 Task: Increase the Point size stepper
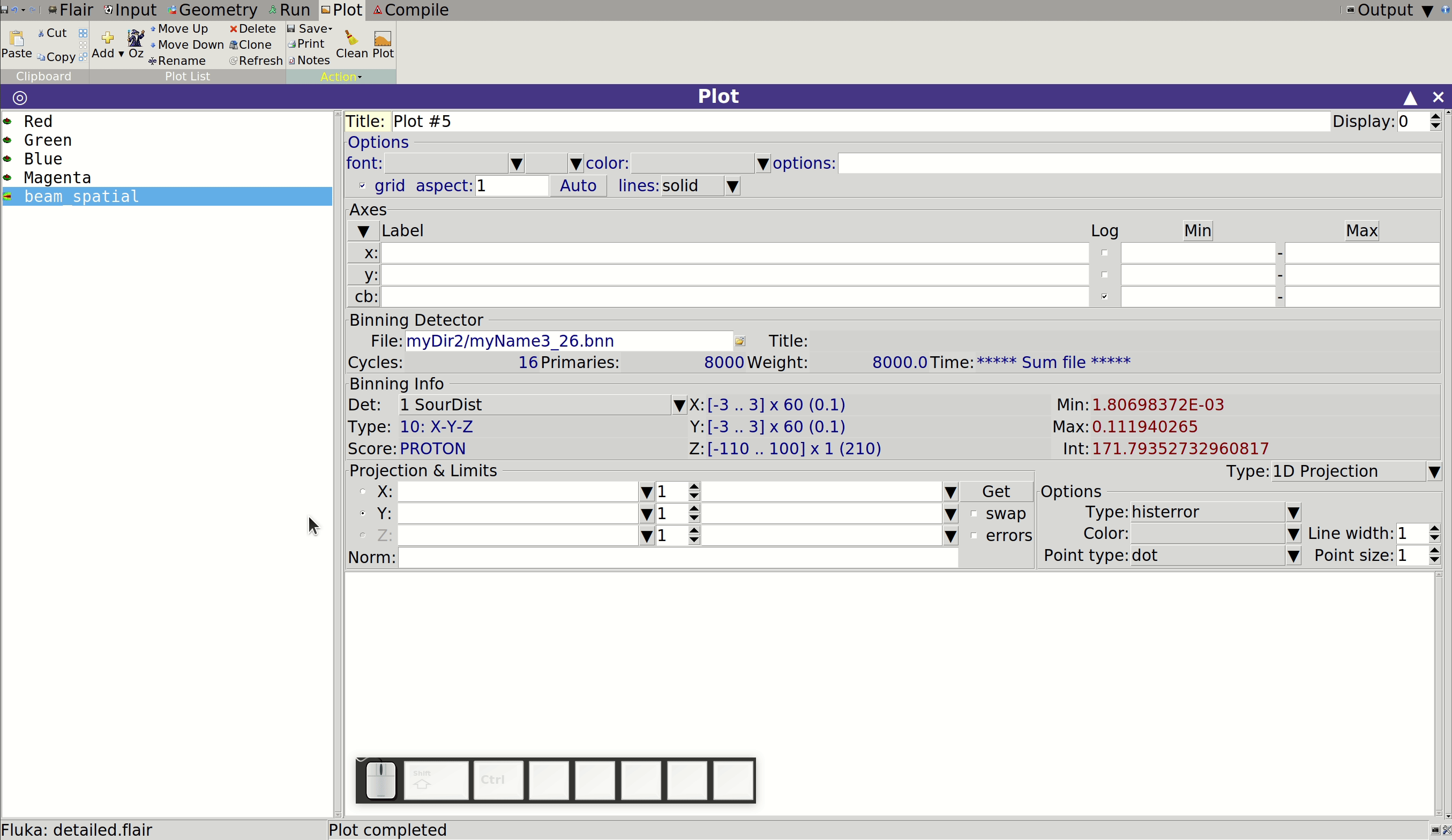1434,551
